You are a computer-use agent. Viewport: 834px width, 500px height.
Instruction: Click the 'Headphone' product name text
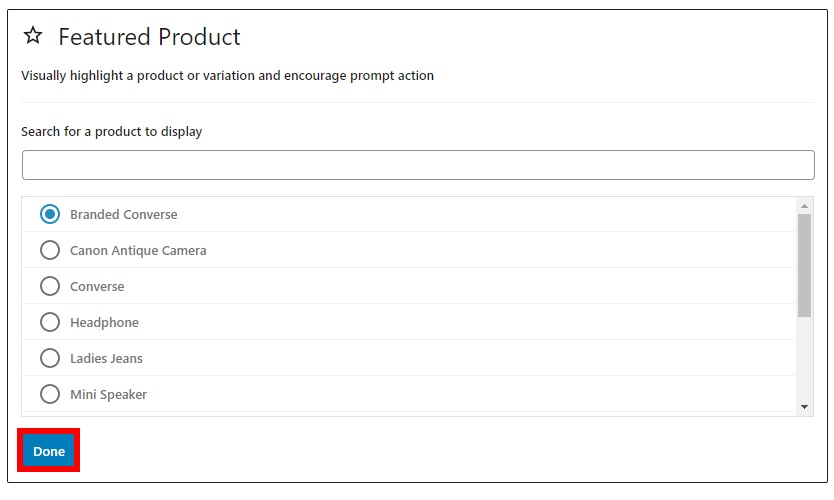(104, 323)
